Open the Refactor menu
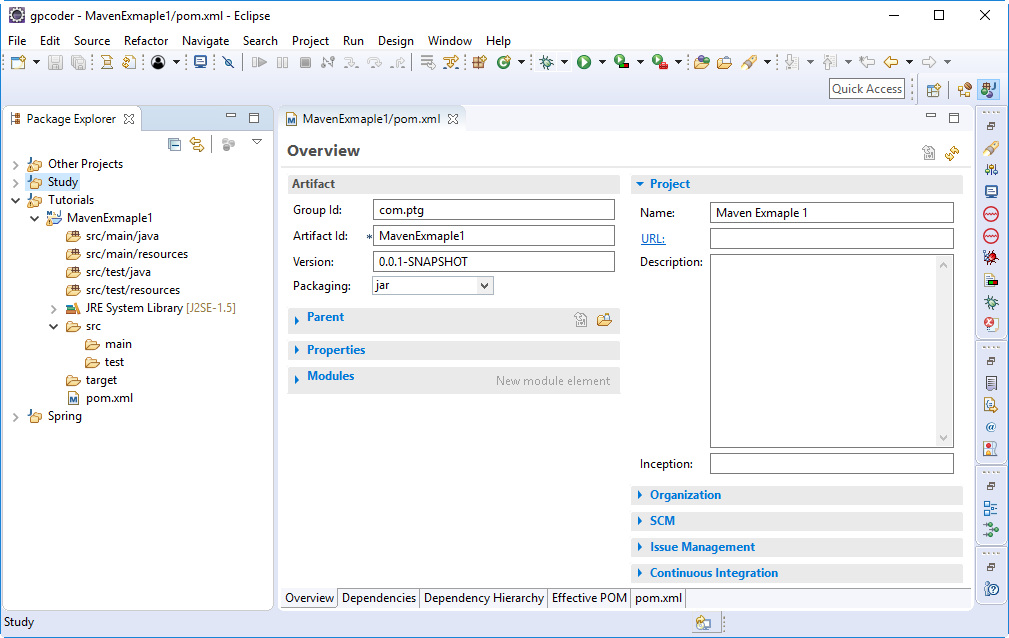Viewport: 1009px width, 638px height. point(146,41)
